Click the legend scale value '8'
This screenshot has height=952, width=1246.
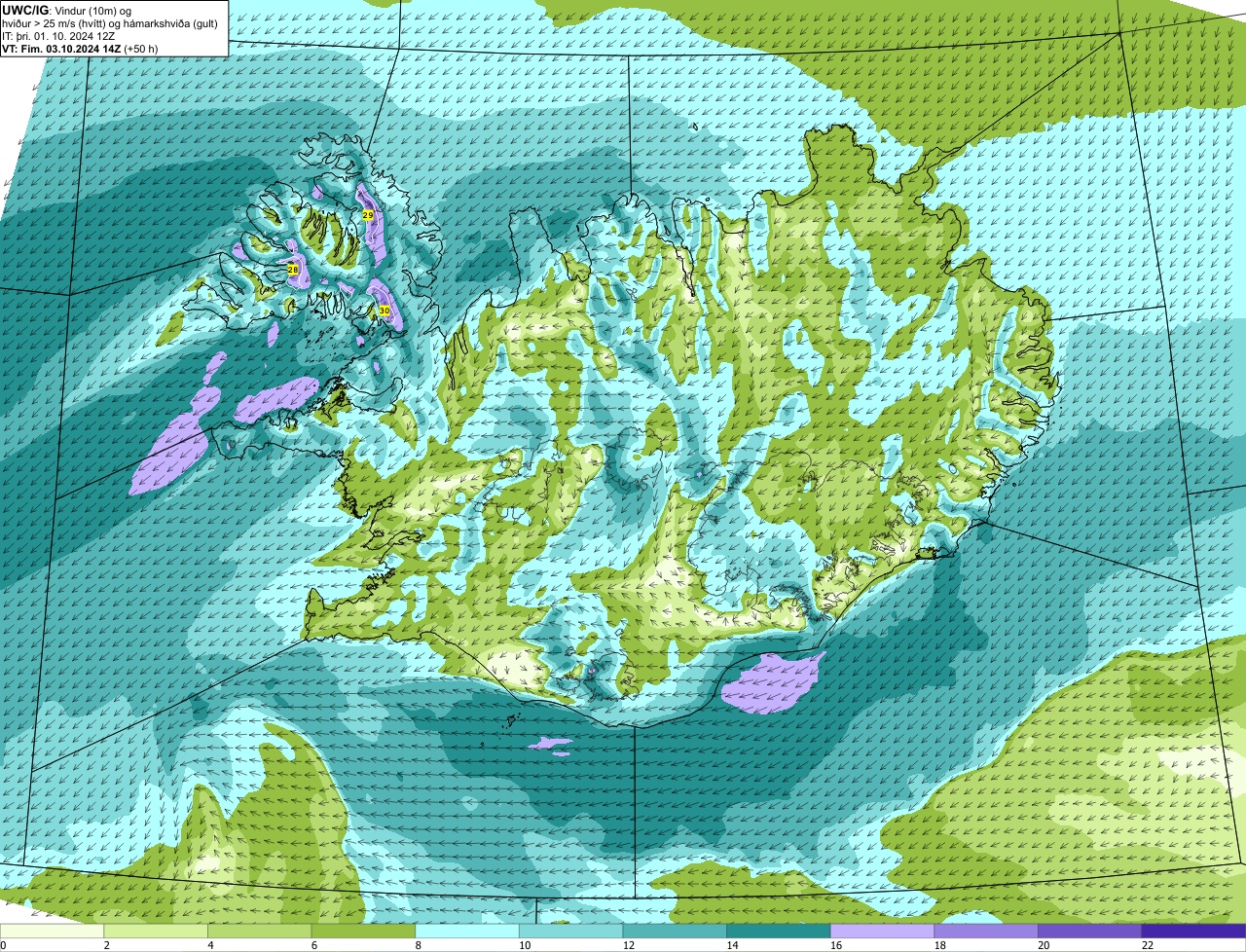(x=419, y=945)
